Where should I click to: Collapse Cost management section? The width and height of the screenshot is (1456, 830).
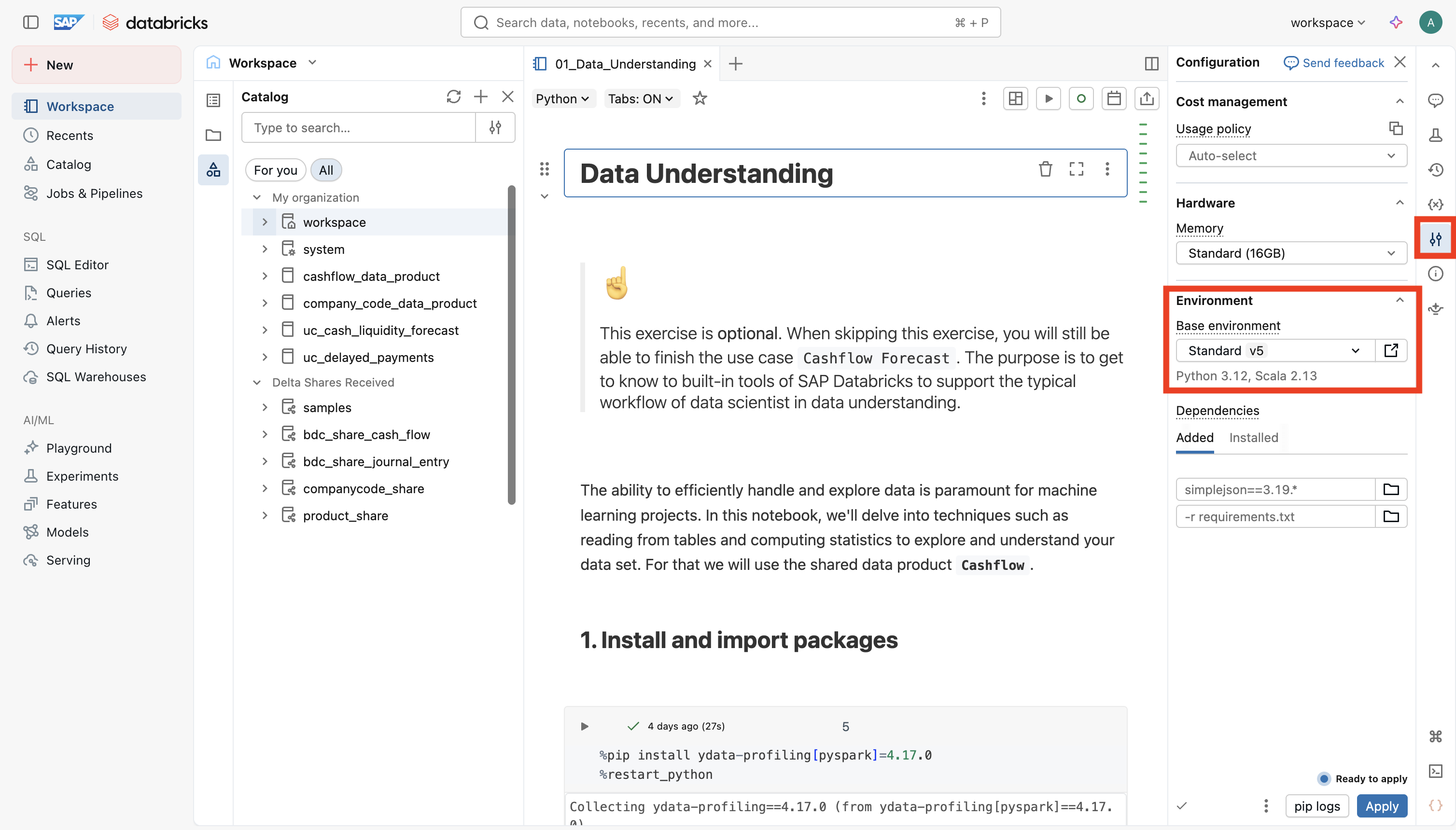click(1399, 101)
